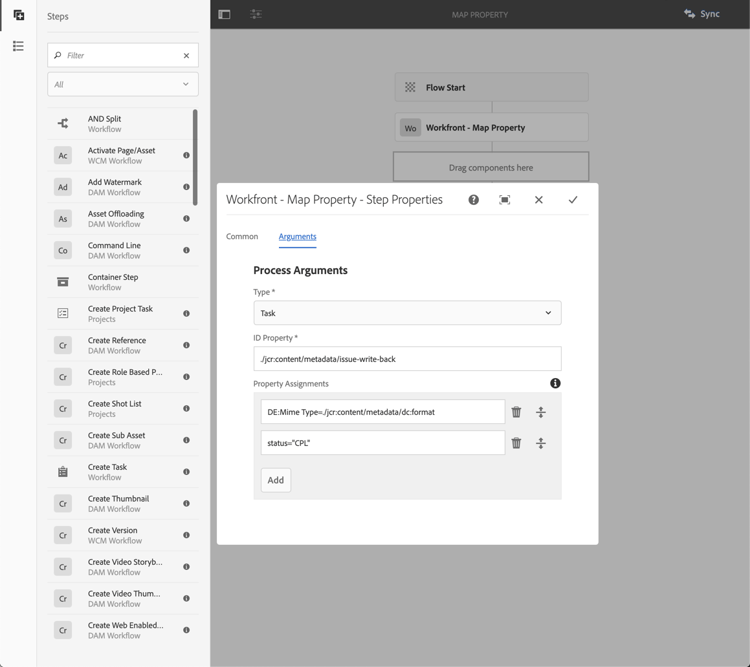Image resolution: width=750 pixels, height=667 pixels.
Task: Click the Flow Start node
Action: 492,87
